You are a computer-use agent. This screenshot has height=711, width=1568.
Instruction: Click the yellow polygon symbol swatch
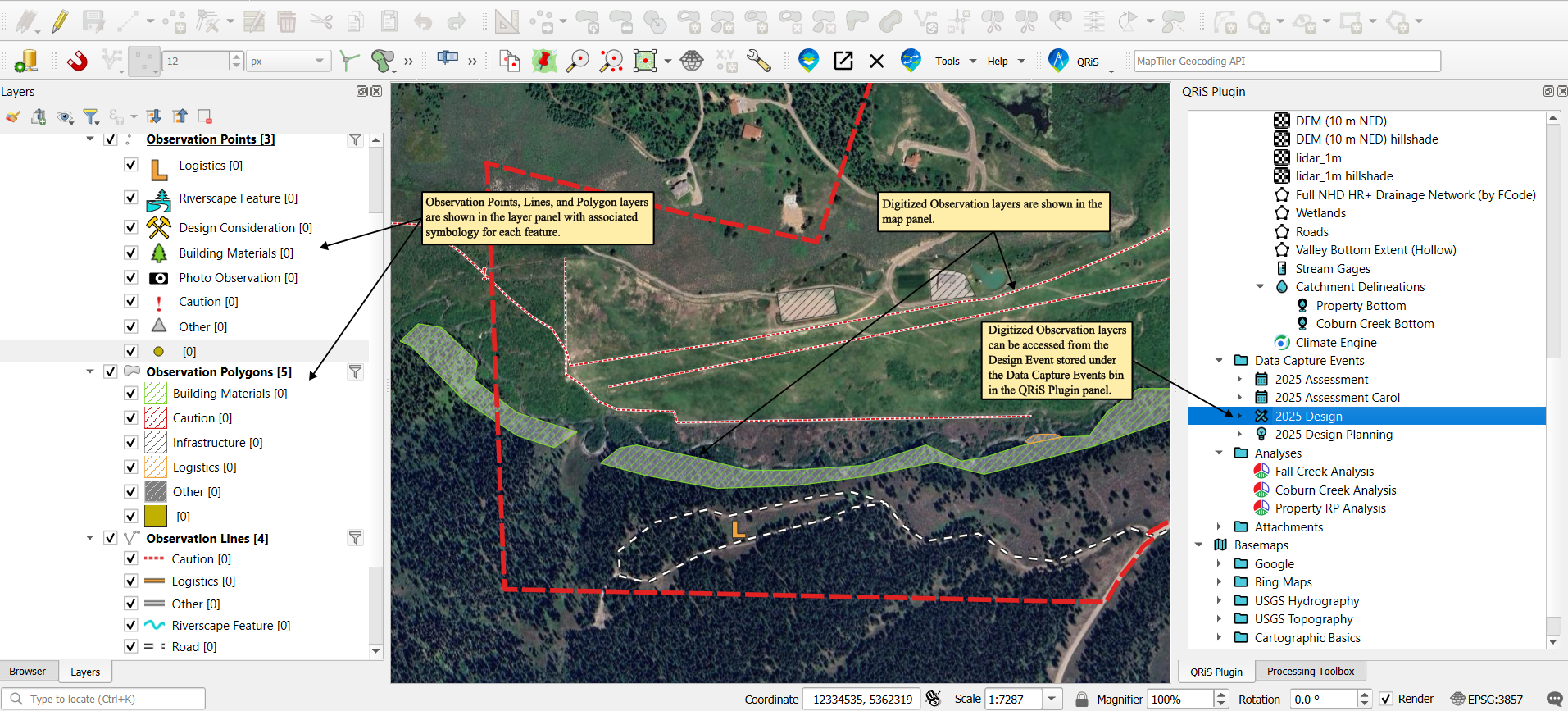pos(156,516)
